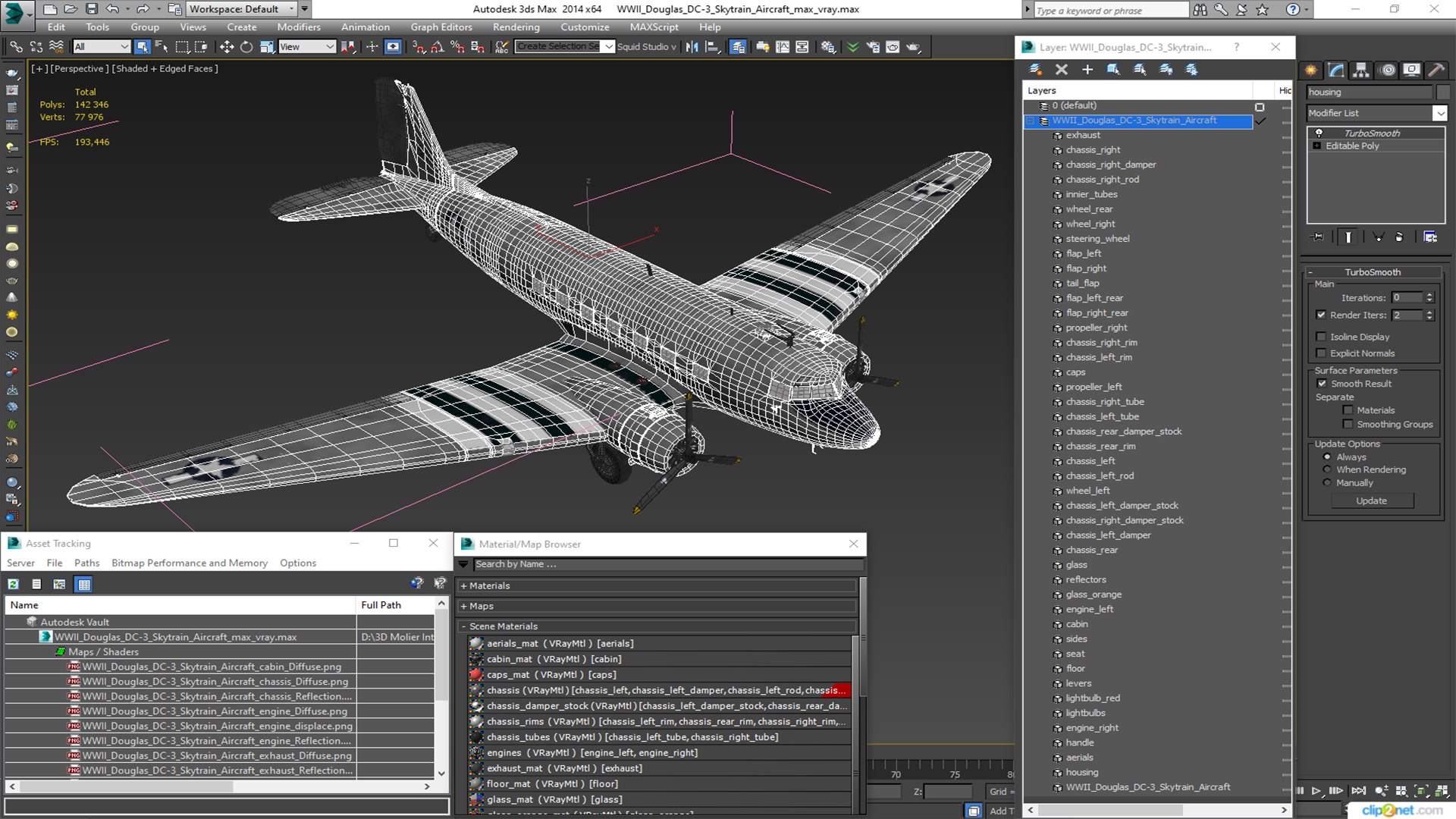Toggle the Smooth Result checkbox
The image size is (1456, 819).
coord(1322,384)
